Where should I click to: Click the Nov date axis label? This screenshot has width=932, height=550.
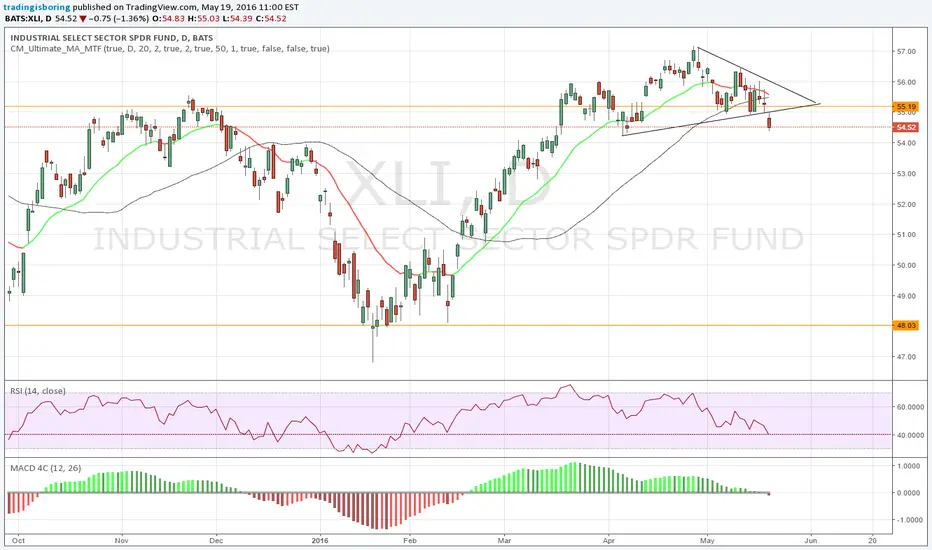pos(122,540)
